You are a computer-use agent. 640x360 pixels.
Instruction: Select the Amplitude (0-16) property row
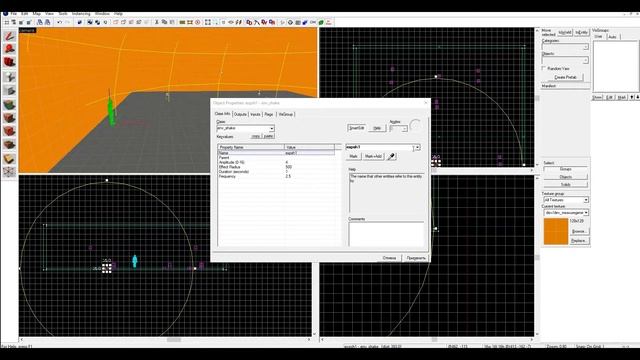tap(276, 162)
